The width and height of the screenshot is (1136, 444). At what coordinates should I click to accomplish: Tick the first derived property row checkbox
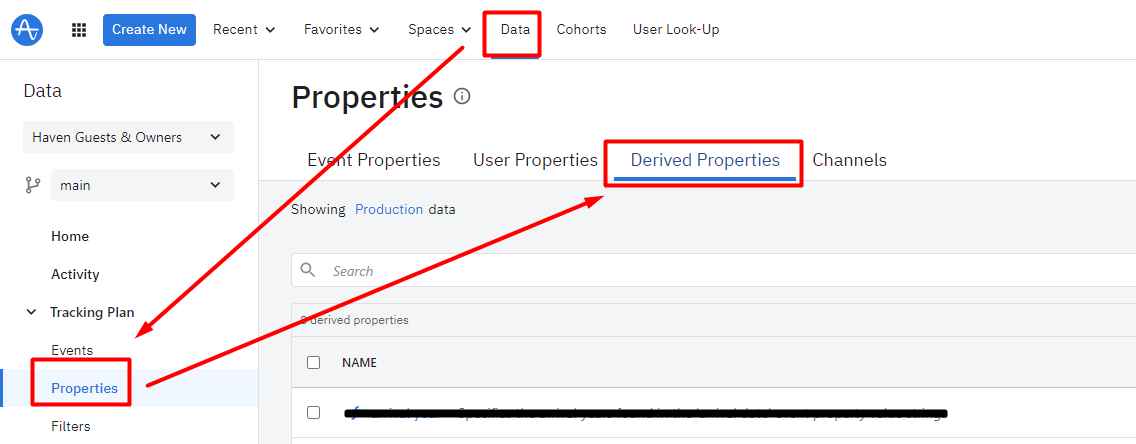(313, 412)
